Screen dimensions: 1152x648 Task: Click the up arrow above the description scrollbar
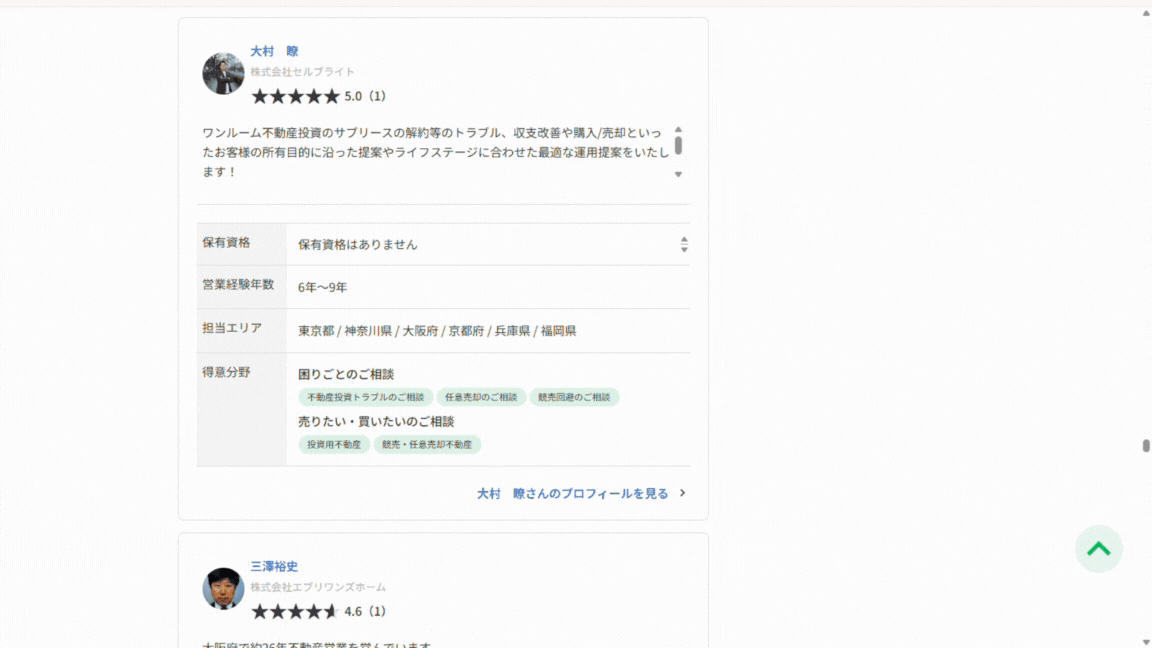point(678,129)
